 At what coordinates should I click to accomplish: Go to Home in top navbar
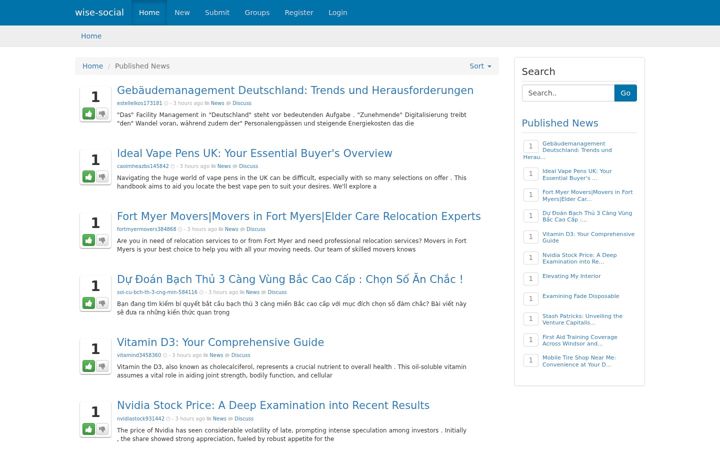pos(149,12)
